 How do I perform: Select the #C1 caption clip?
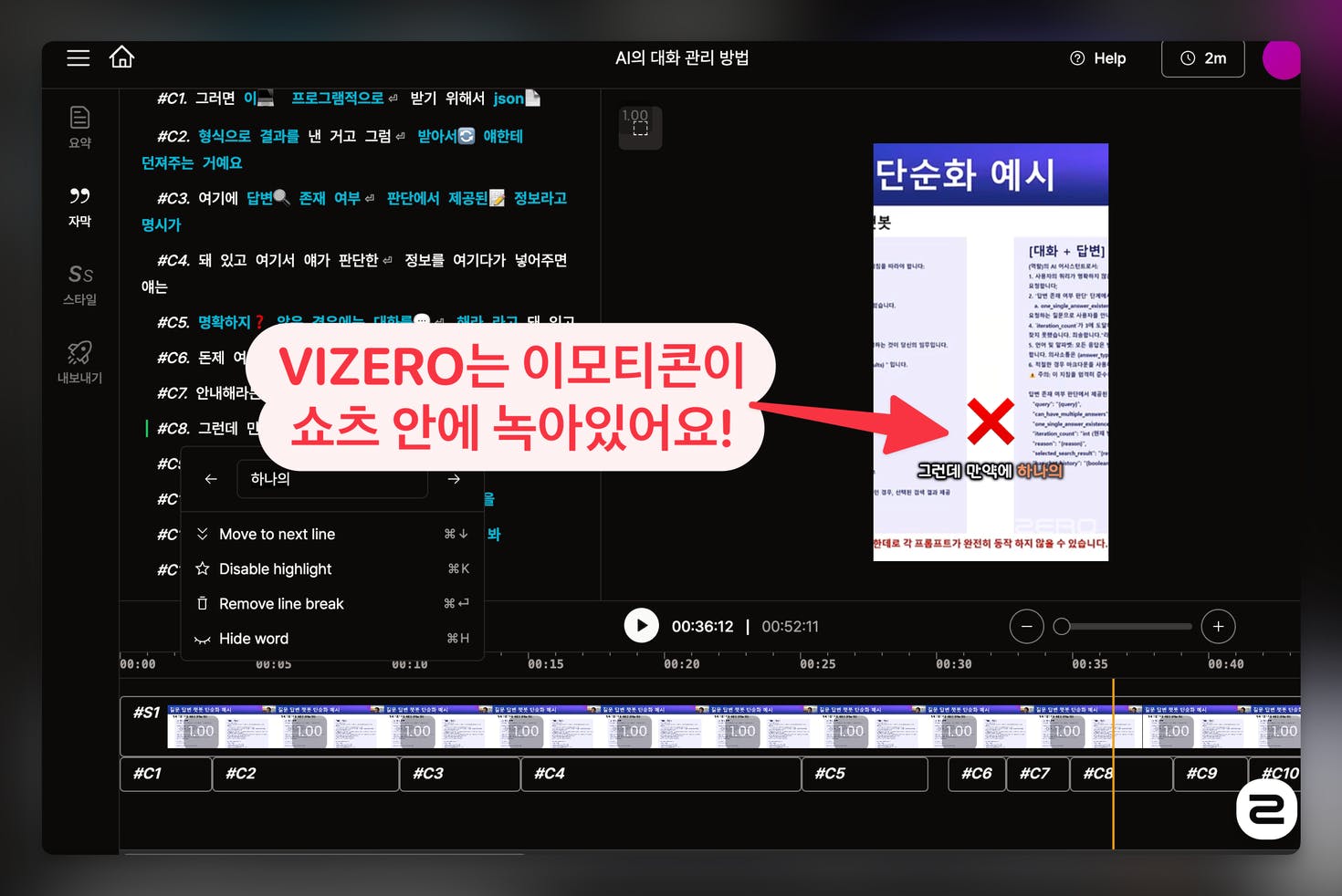coord(166,774)
